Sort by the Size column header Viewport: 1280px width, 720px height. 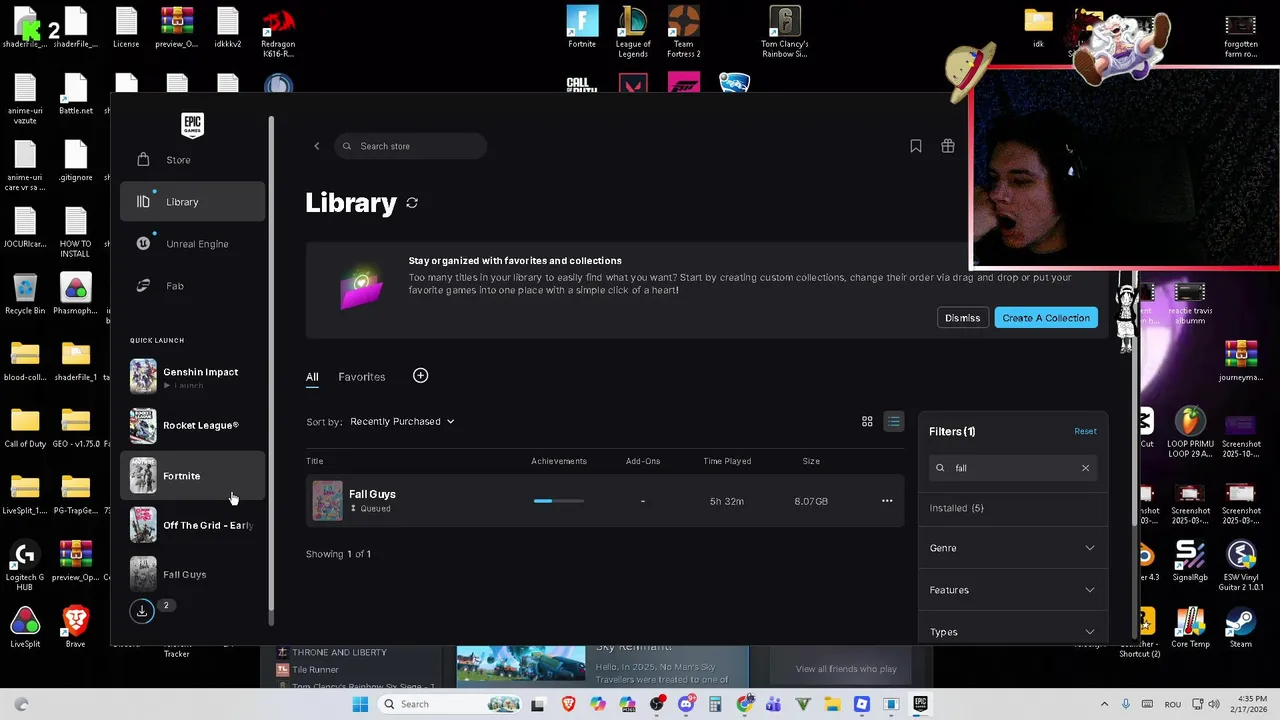click(x=811, y=461)
